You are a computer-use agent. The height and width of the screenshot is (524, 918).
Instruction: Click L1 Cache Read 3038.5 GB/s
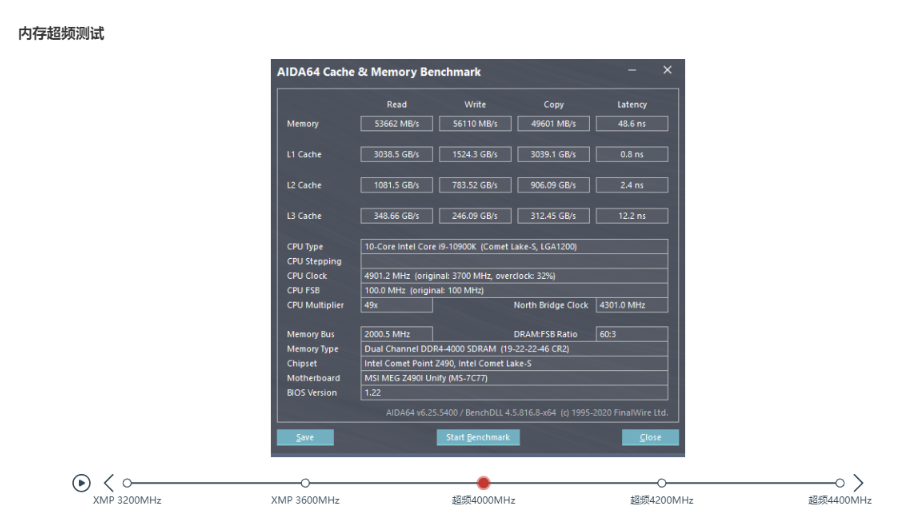point(396,155)
